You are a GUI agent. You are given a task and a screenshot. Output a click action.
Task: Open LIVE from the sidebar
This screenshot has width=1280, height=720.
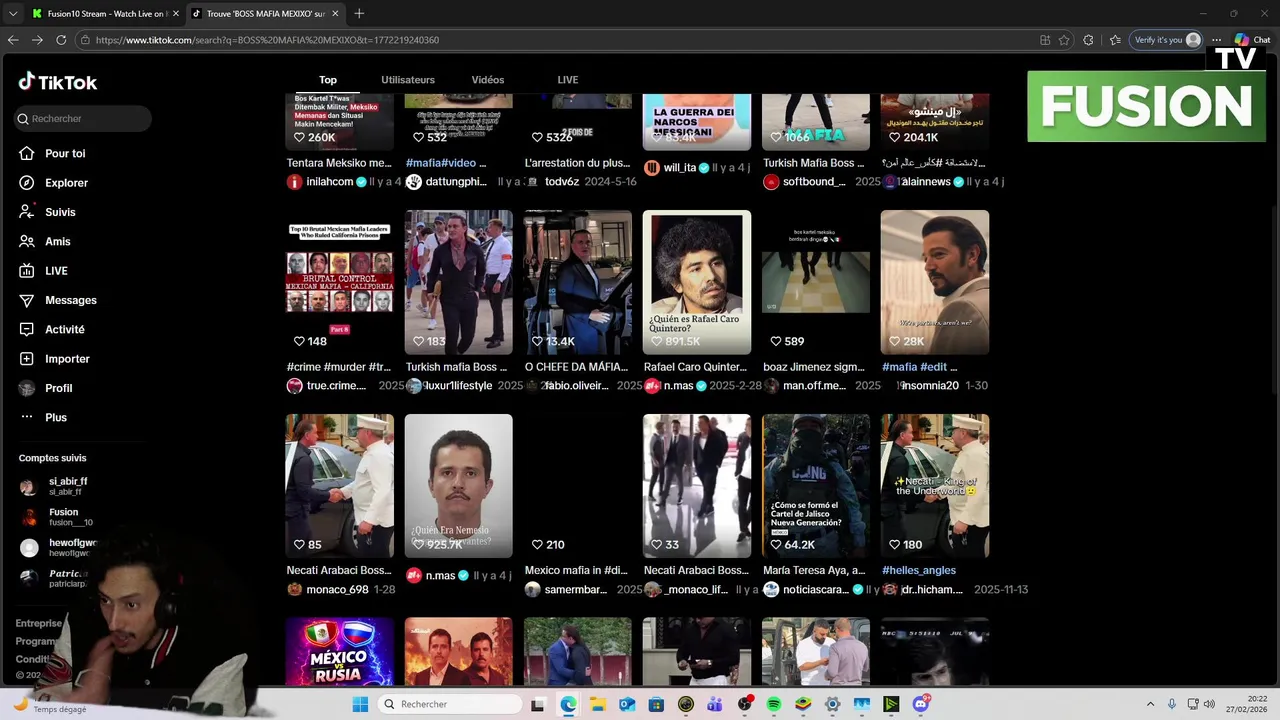(x=56, y=271)
